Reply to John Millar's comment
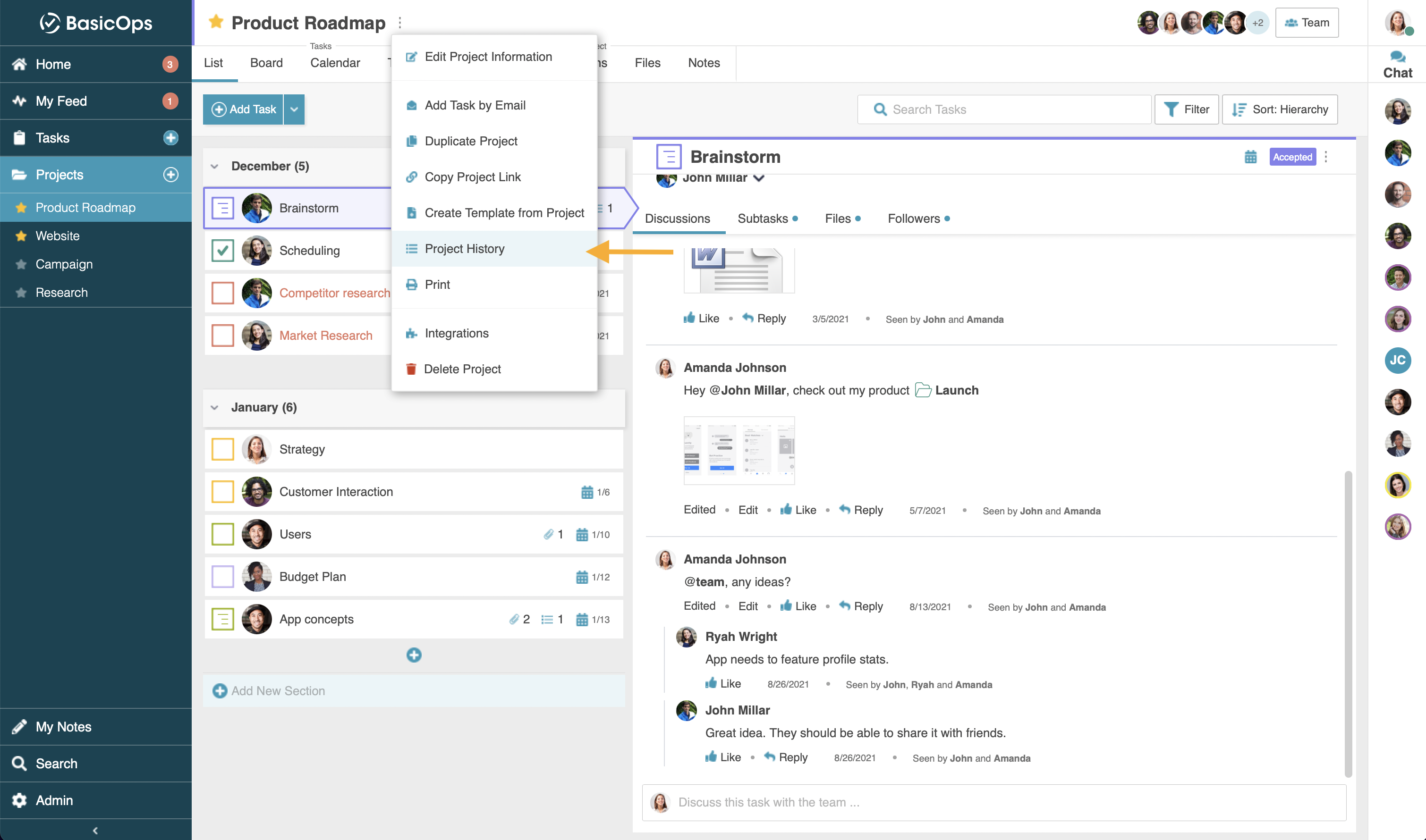1426x840 pixels. [x=786, y=757]
